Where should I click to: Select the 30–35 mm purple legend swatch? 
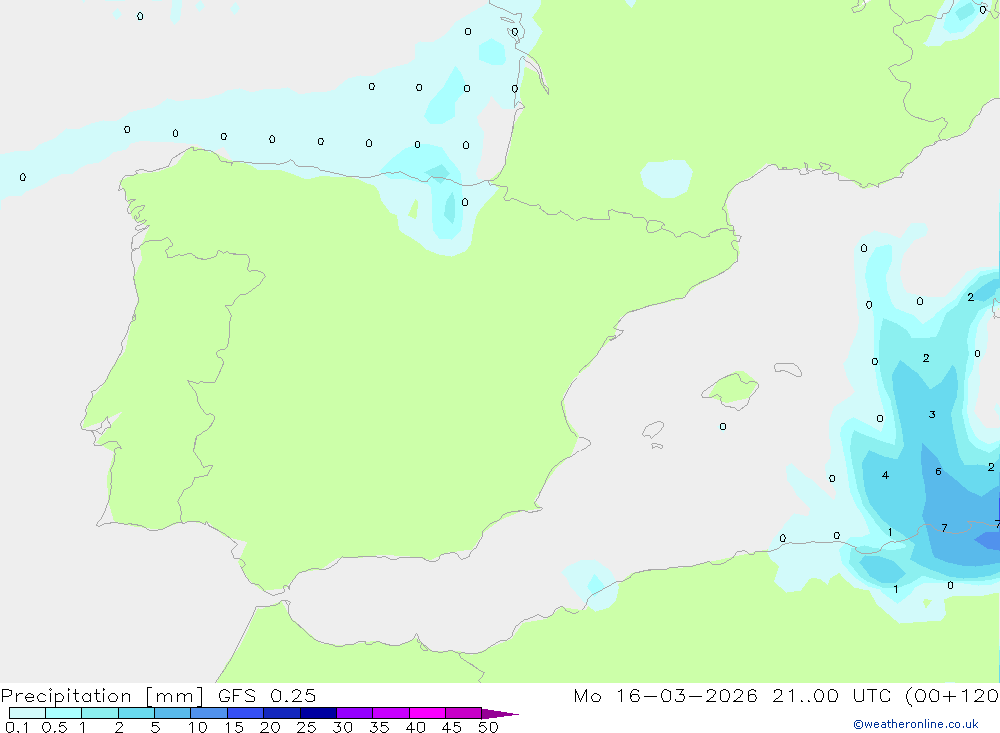[355, 713]
